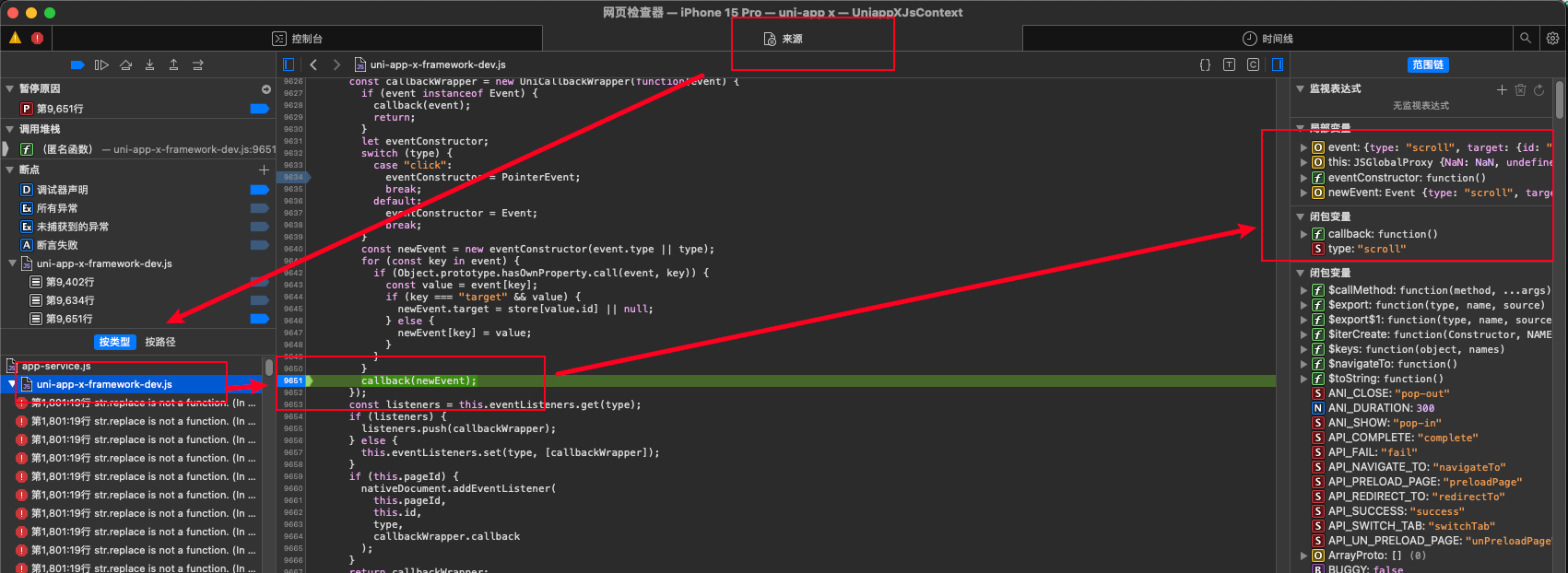Screen dimensions: 1568x573
Task: Click the continue script execution icon
Action: click(101, 64)
